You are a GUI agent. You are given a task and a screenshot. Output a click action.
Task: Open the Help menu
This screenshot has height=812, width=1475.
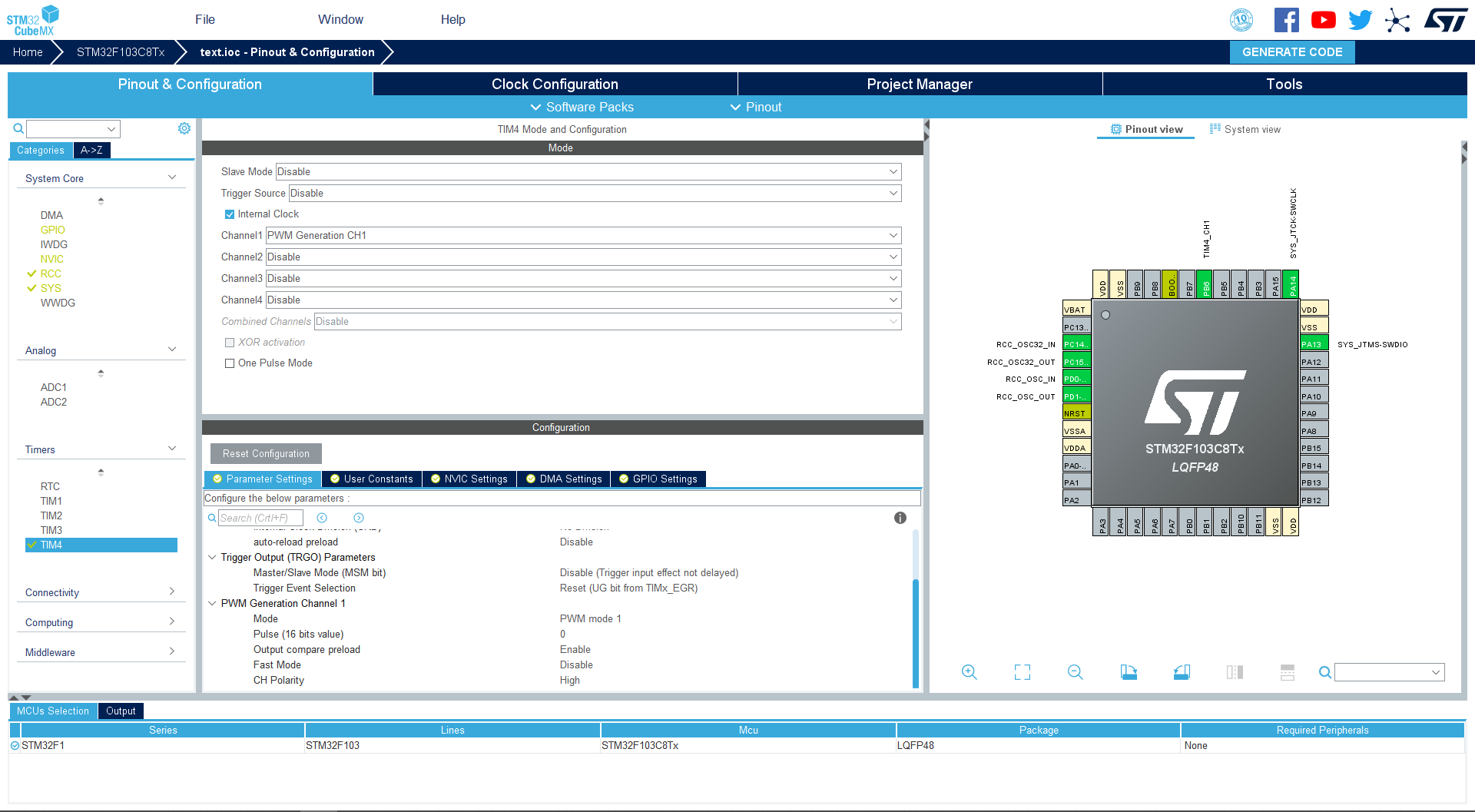(x=452, y=20)
